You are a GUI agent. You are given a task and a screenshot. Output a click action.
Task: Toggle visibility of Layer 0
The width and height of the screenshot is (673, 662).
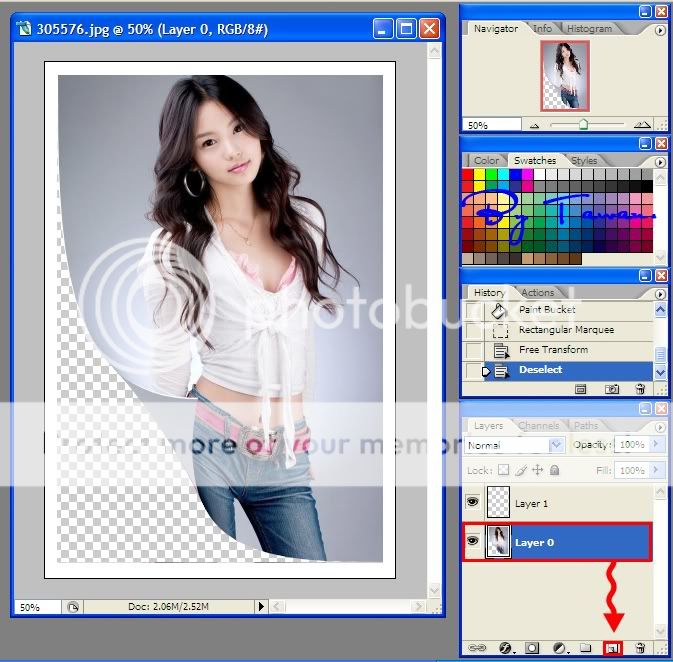coord(473,542)
